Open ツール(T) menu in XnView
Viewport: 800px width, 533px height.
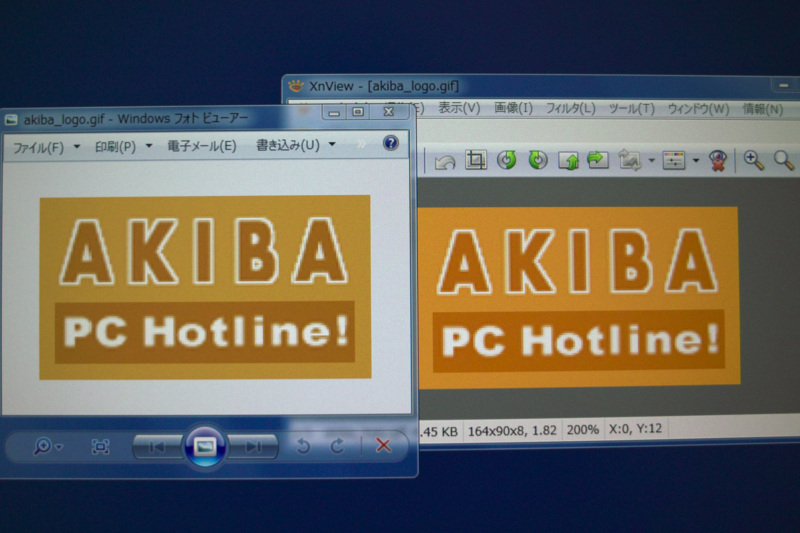coord(632,109)
